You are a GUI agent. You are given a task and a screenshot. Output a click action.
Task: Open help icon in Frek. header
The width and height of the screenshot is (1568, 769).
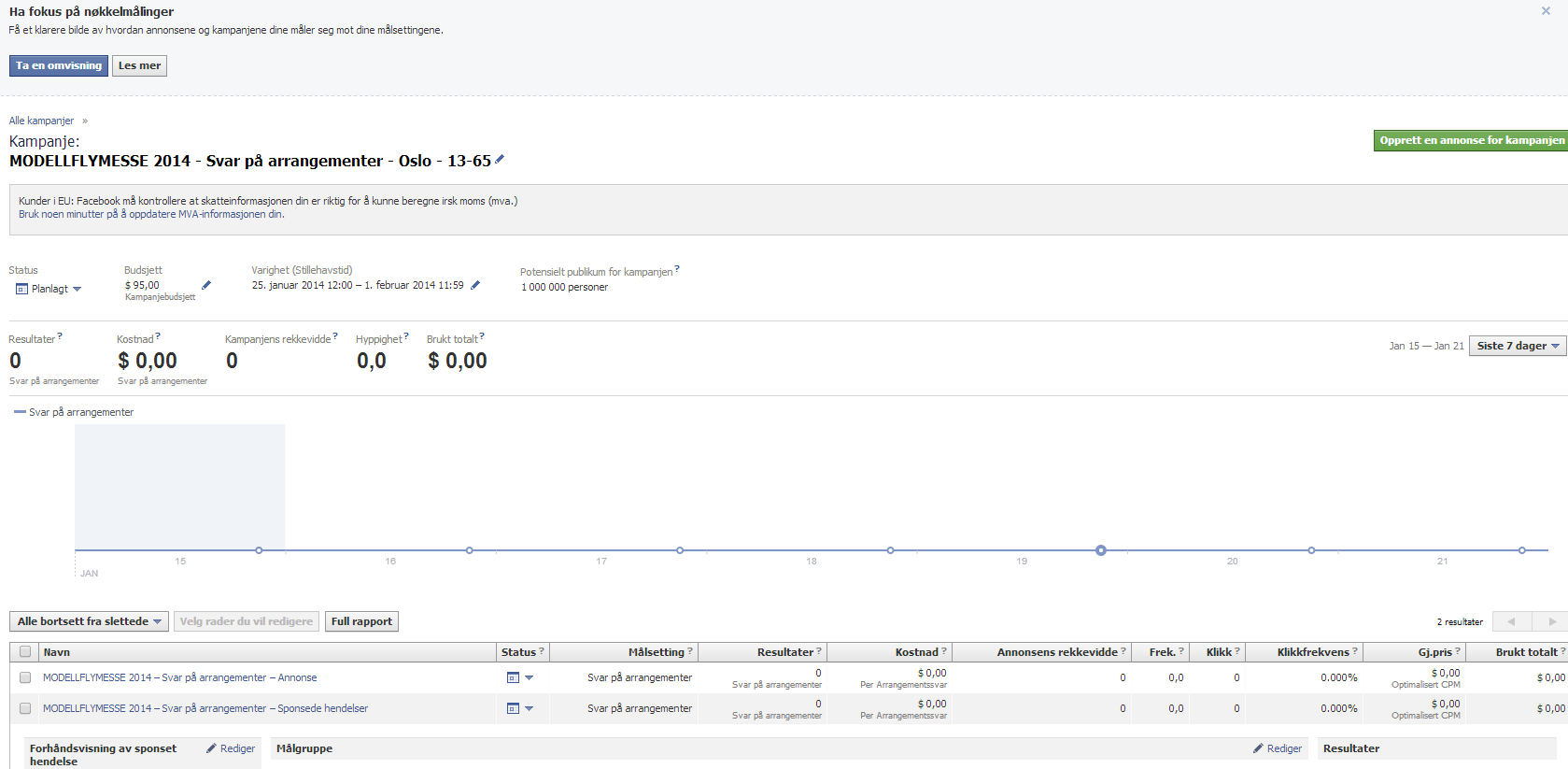pyautogui.click(x=1181, y=650)
